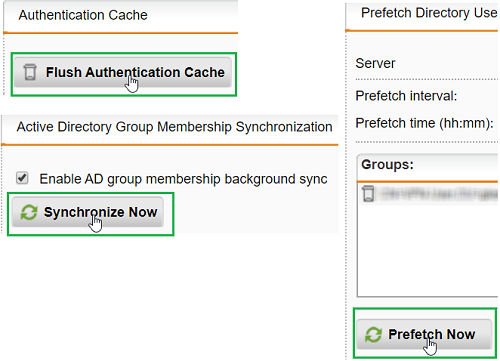
Task: Click the Synchronize Now label text
Action: pos(101,212)
